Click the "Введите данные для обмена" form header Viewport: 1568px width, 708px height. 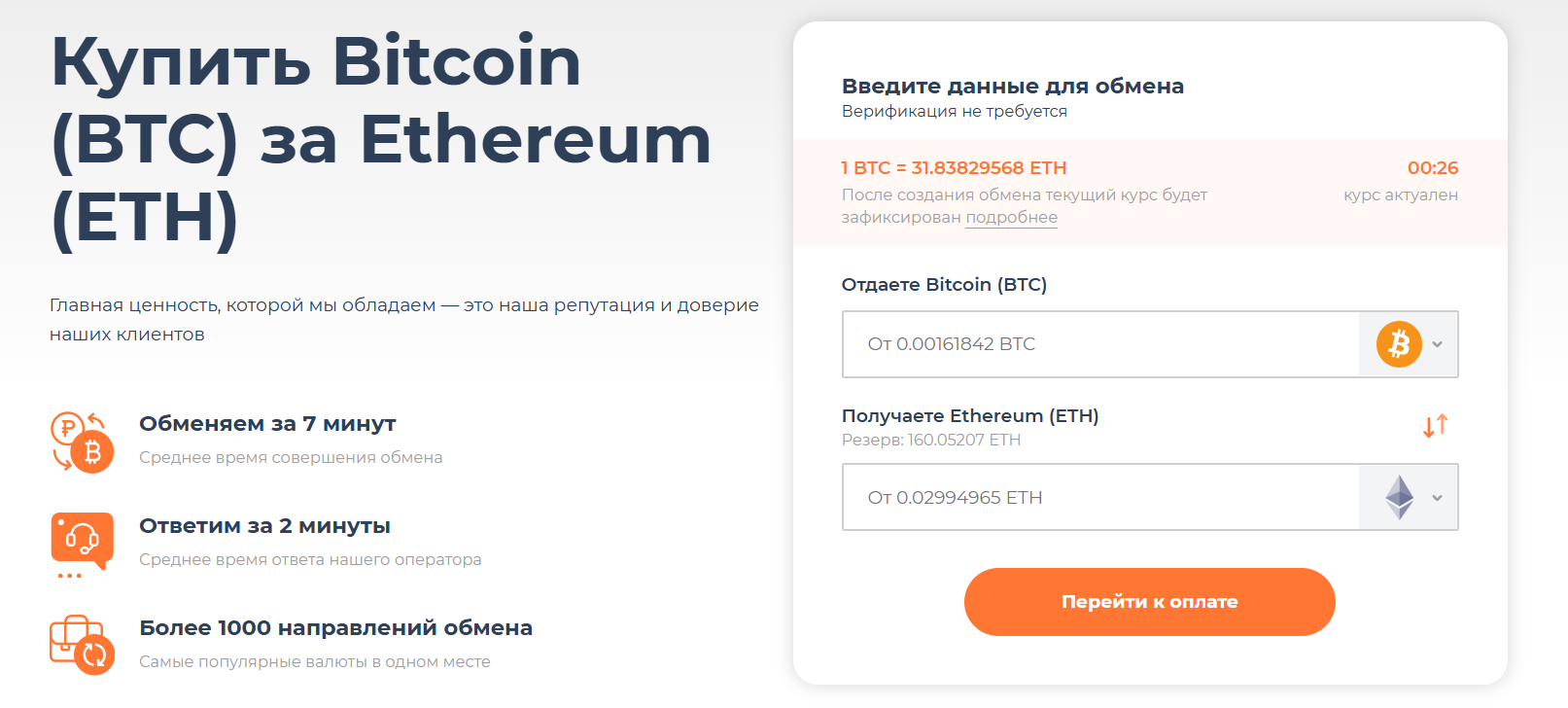coord(1012,87)
